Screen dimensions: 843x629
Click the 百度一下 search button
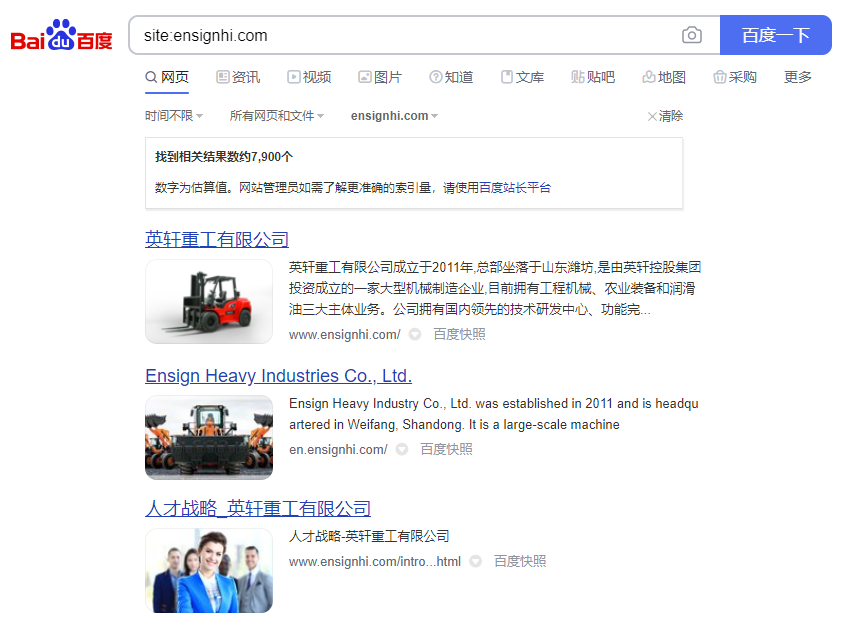pos(775,35)
